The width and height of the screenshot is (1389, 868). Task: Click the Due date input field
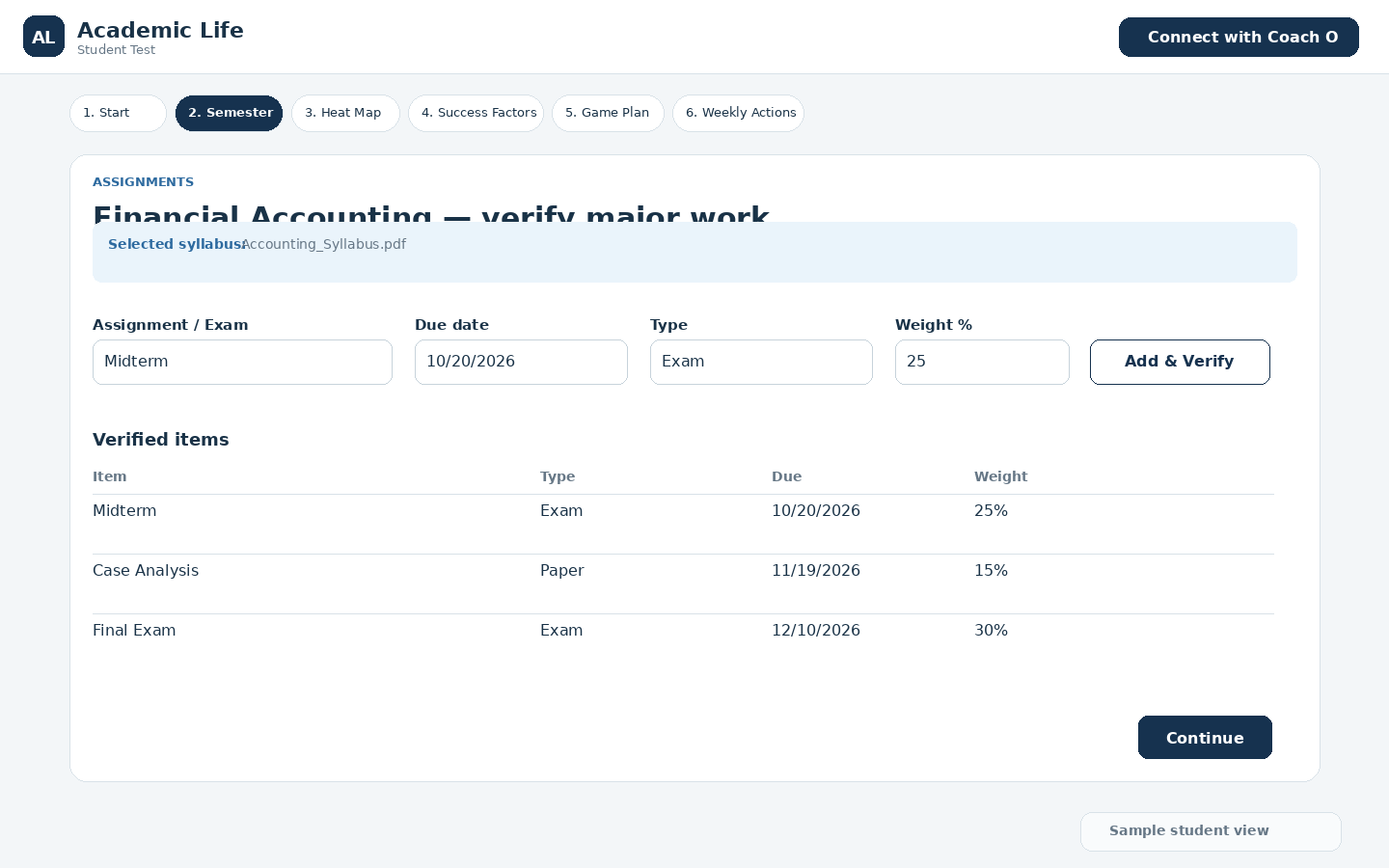[x=521, y=362]
